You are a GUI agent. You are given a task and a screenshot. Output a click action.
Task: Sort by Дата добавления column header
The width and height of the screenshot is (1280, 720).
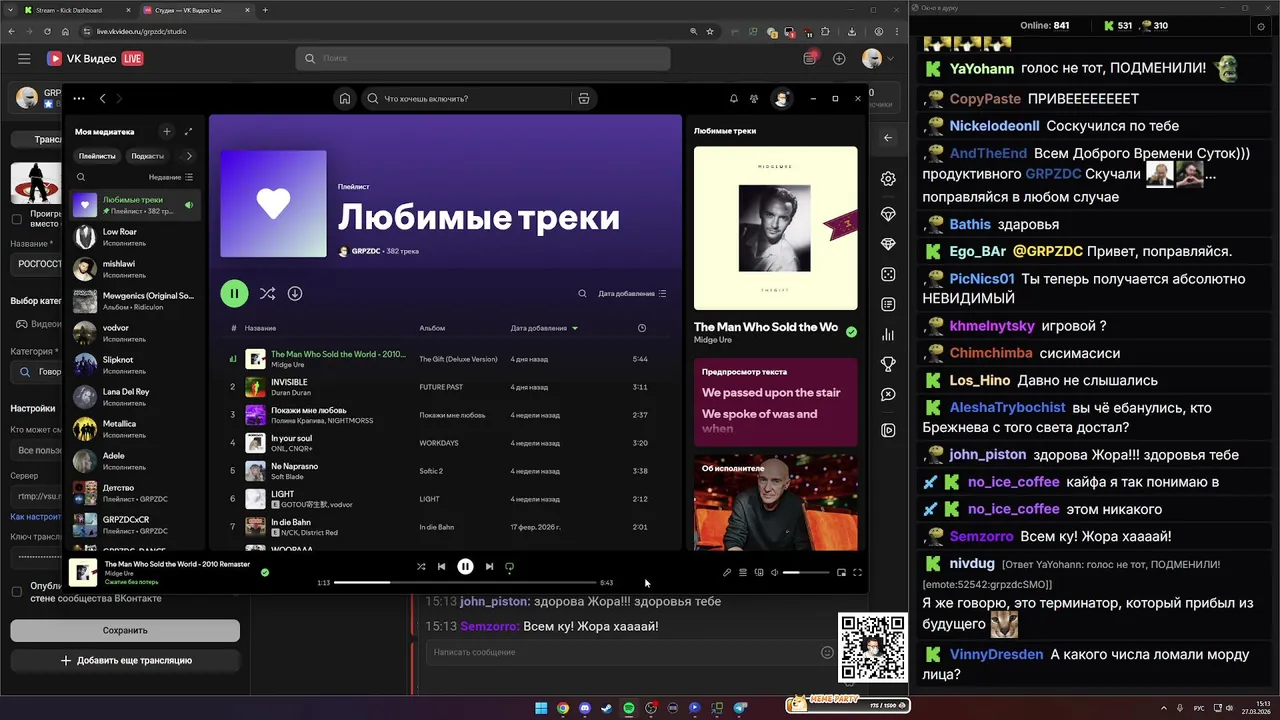click(x=544, y=328)
